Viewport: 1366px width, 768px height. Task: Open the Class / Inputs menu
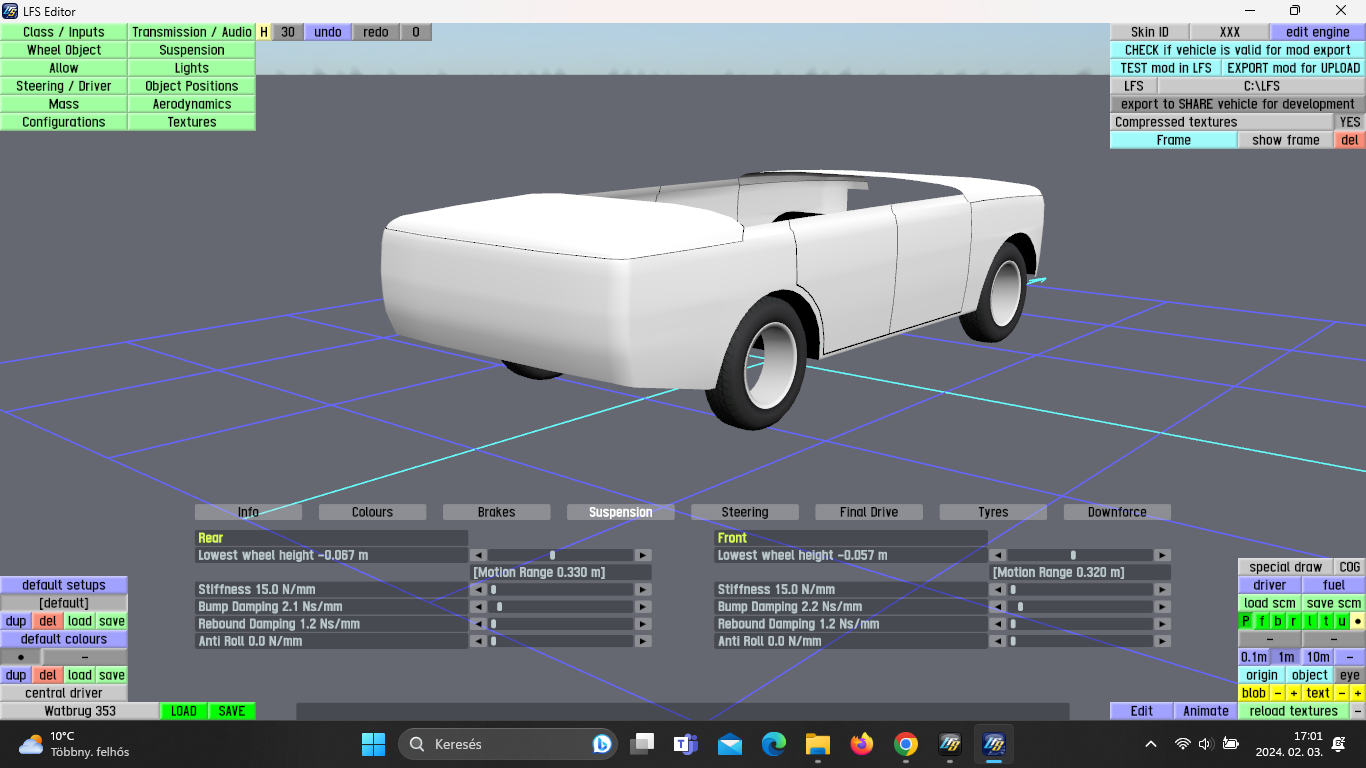(64, 32)
